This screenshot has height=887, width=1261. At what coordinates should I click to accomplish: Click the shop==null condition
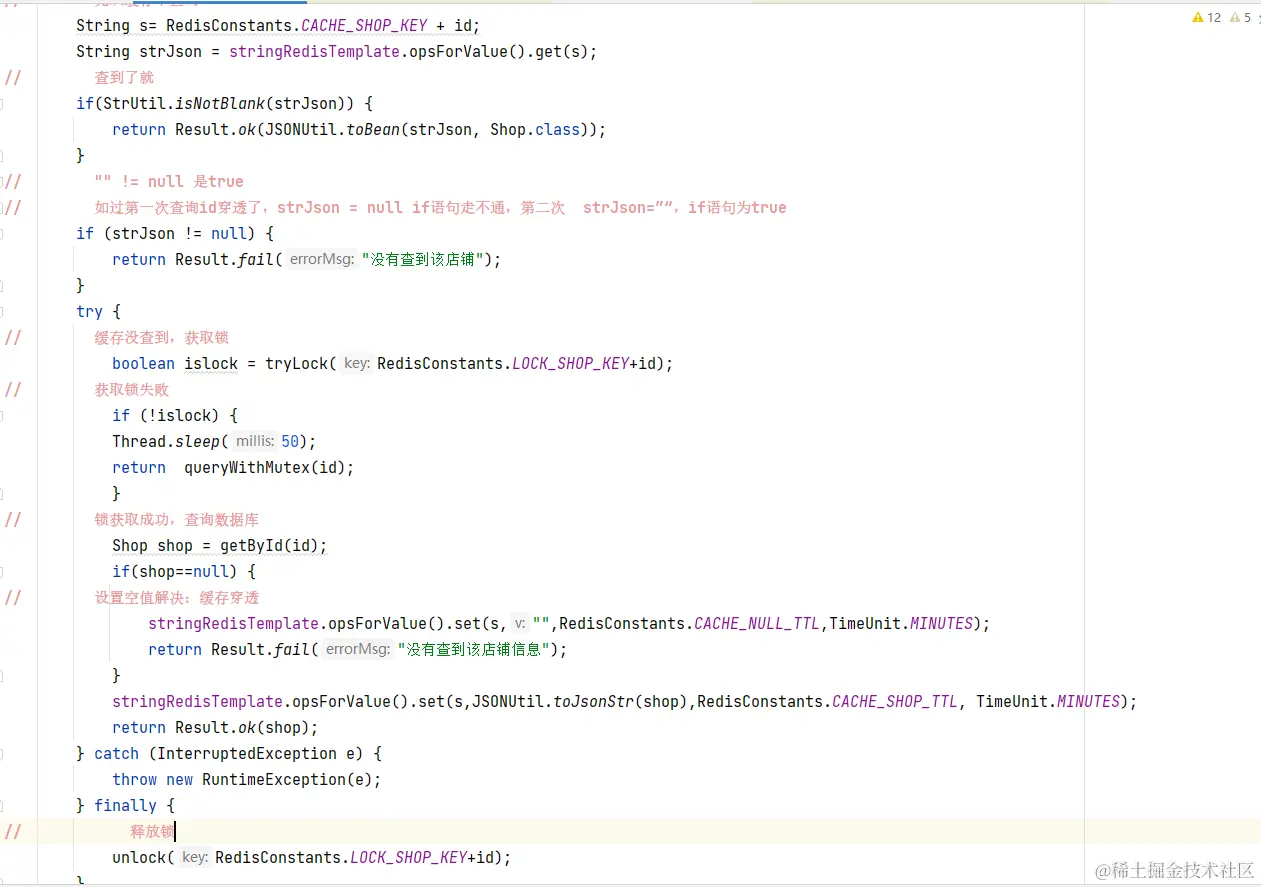(184, 571)
